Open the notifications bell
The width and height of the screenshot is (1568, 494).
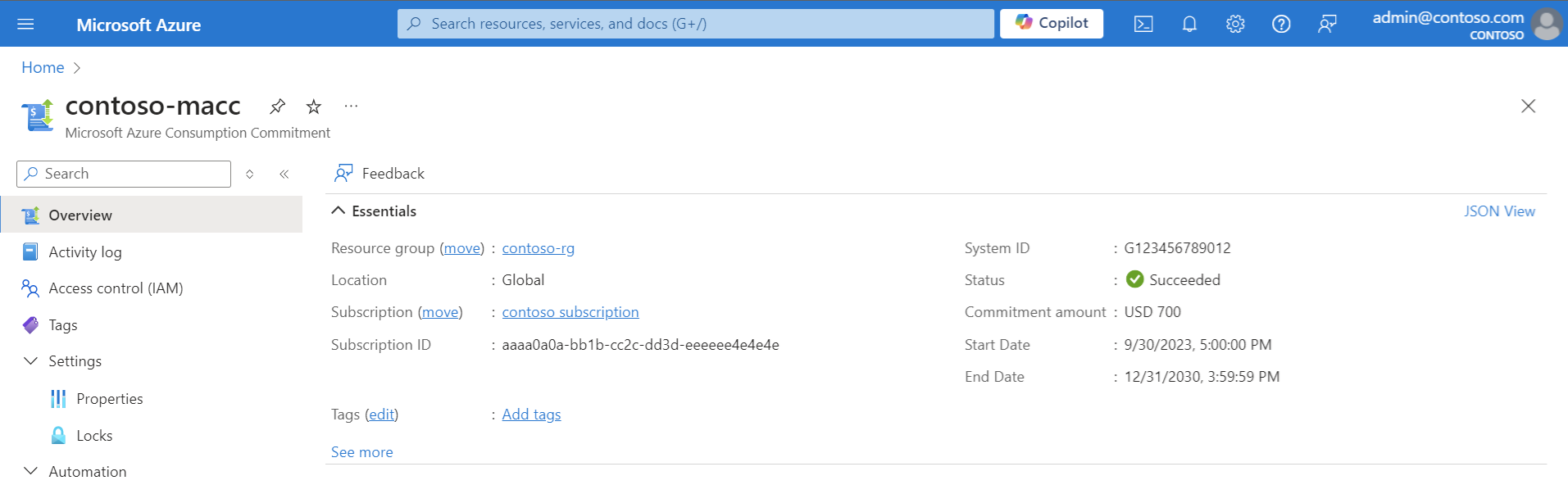pyautogui.click(x=1189, y=24)
